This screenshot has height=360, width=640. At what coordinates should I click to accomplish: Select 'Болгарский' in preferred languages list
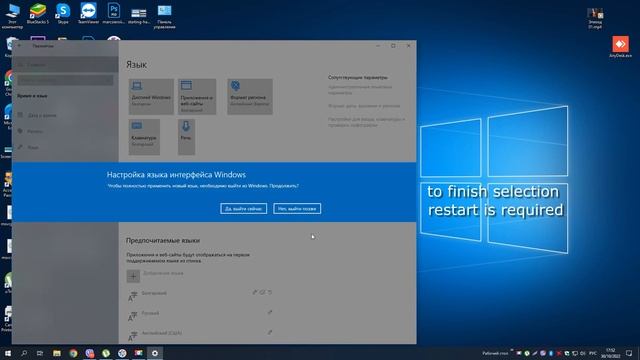point(200,296)
